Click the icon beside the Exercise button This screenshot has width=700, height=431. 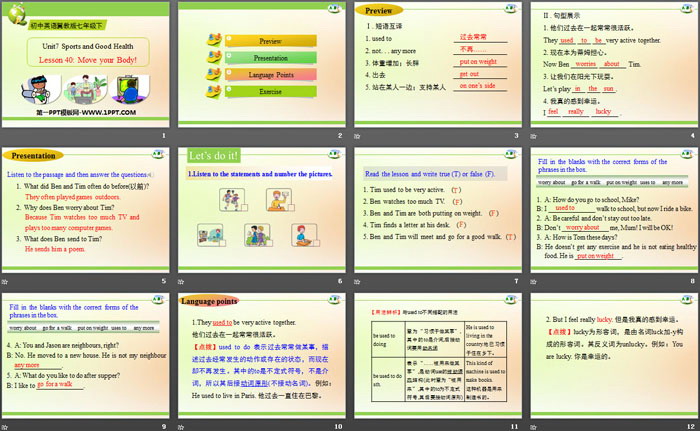213,91
